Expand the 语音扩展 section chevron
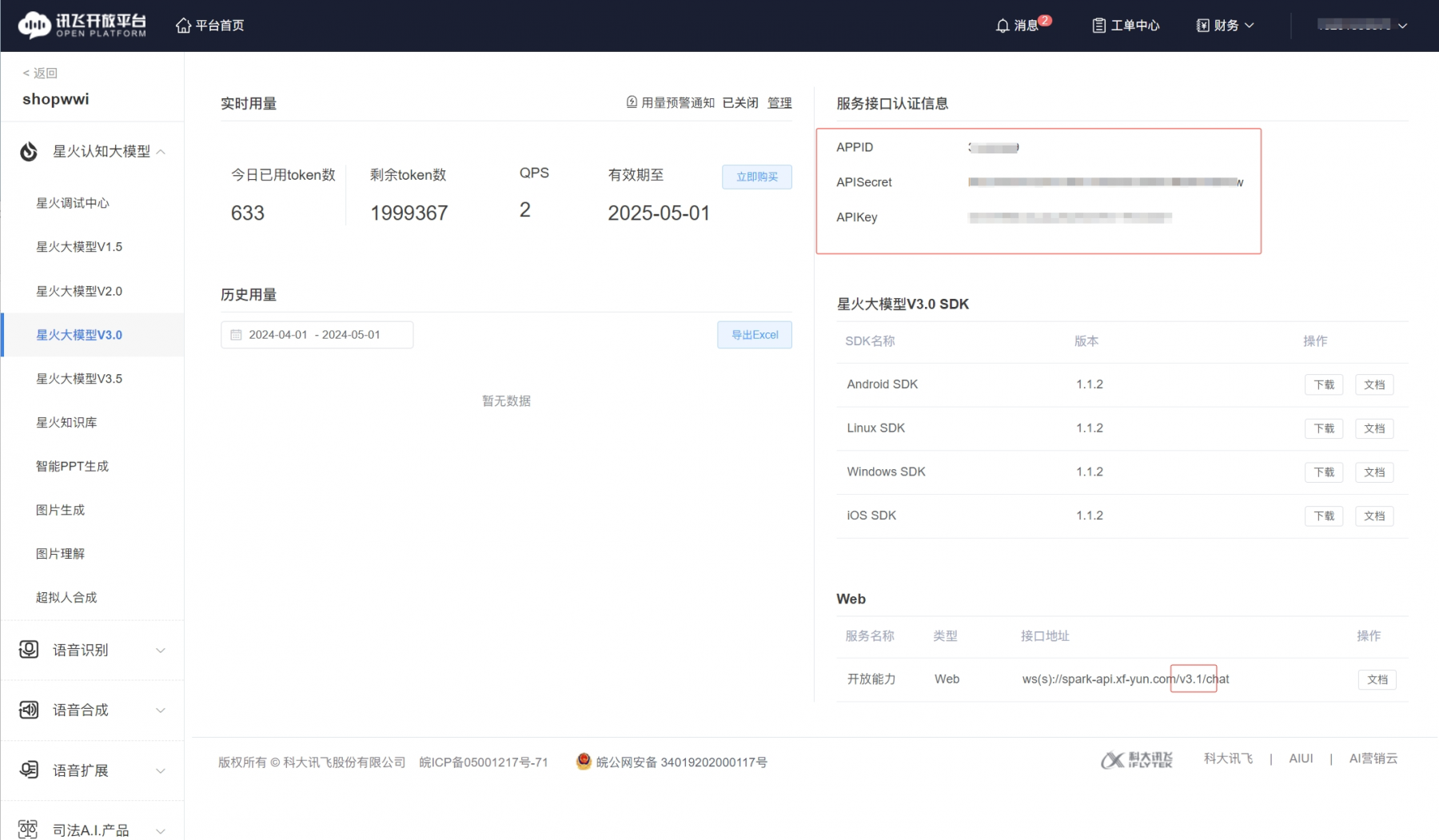 tap(161, 770)
